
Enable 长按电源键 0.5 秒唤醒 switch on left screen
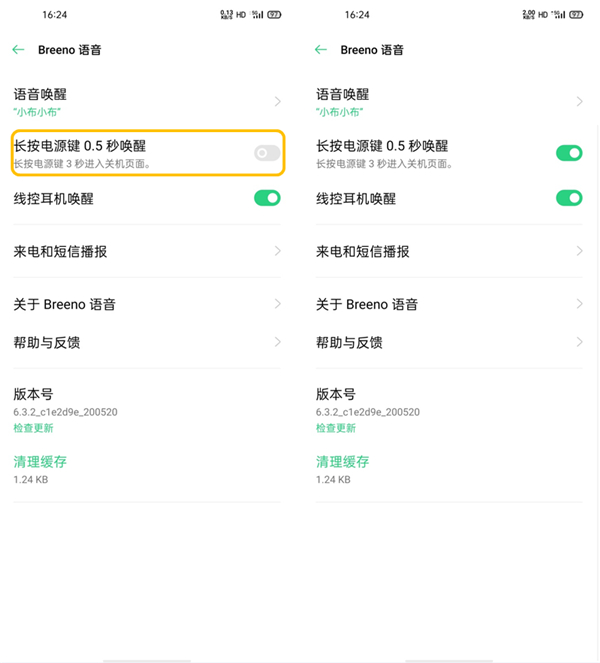pyautogui.click(x=267, y=153)
